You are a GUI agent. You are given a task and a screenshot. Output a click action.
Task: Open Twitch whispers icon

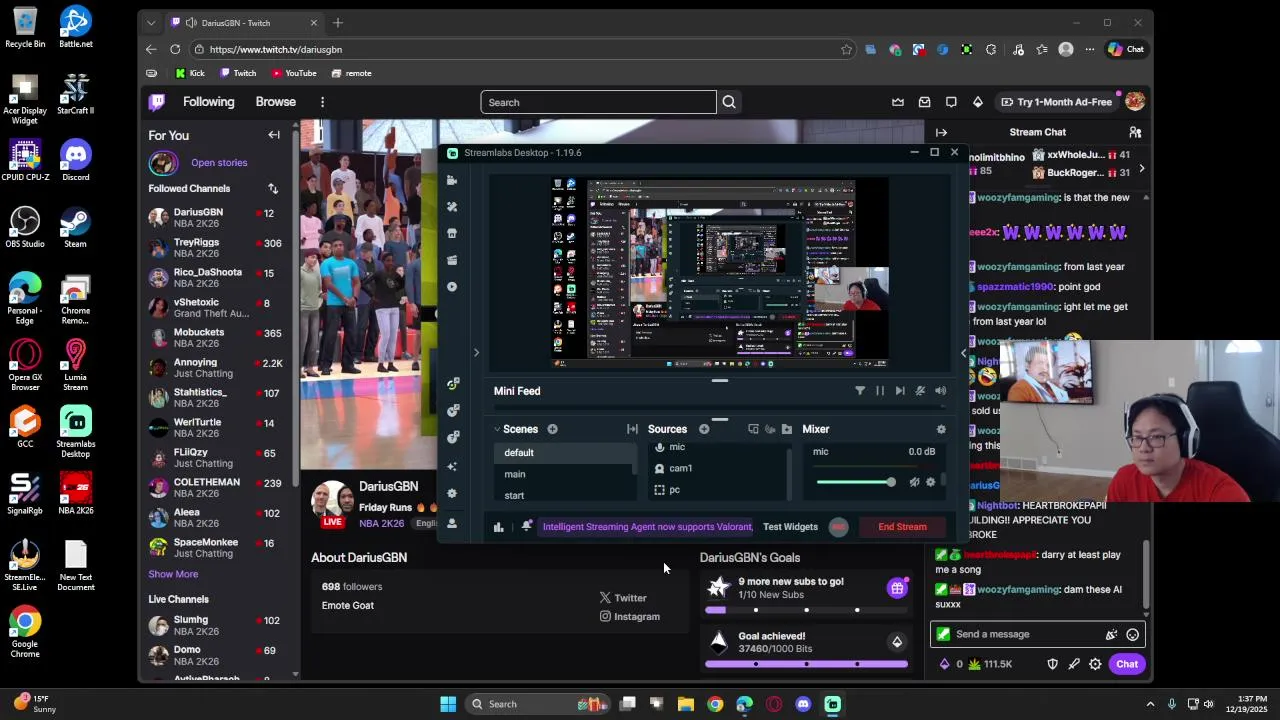(951, 102)
